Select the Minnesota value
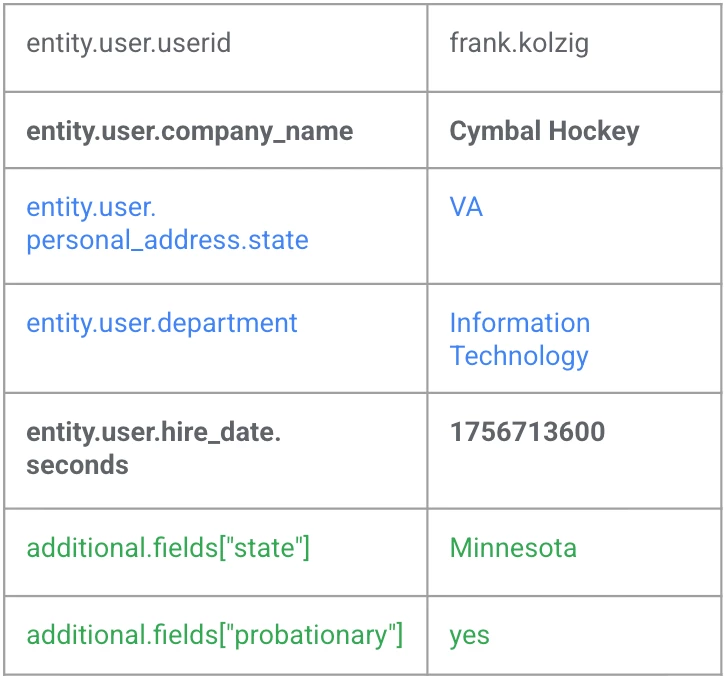Image resolution: width=726 pixels, height=678 pixels. click(x=513, y=548)
